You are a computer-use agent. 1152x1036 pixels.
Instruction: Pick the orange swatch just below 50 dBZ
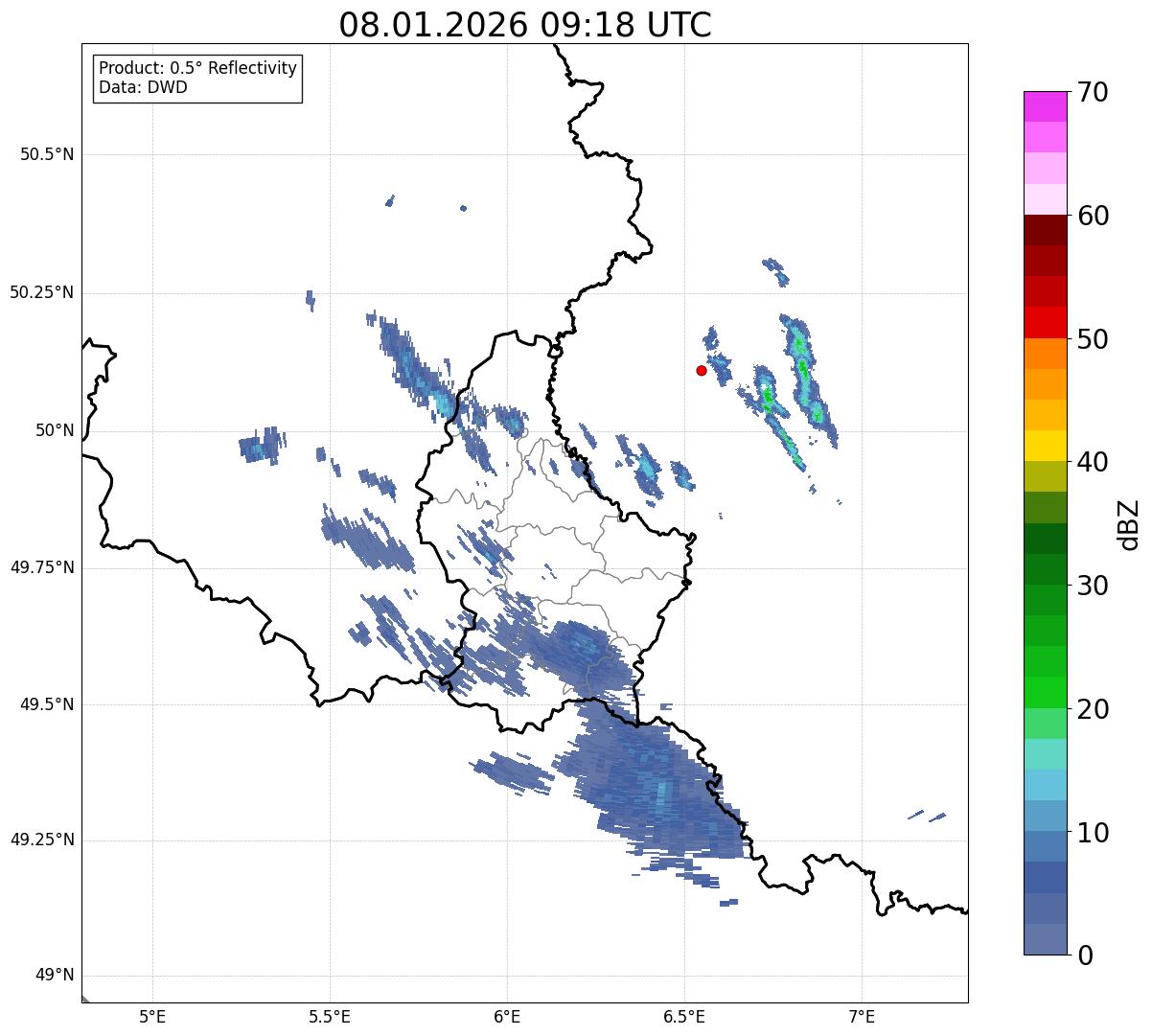pyautogui.click(x=1045, y=354)
